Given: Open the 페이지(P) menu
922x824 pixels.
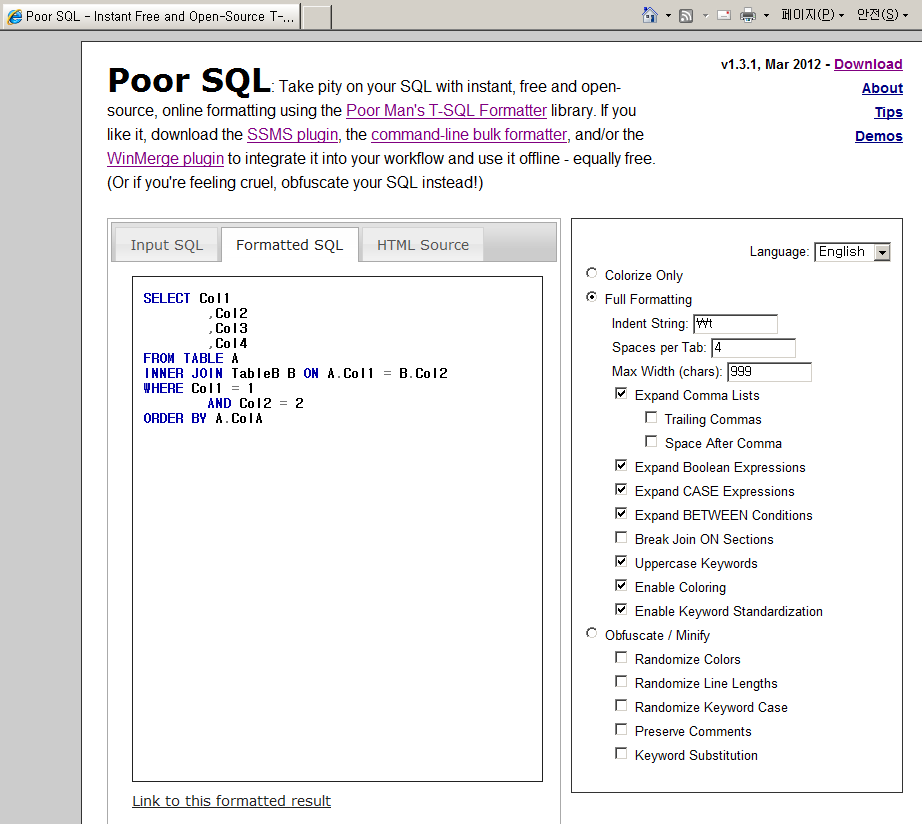Looking at the screenshot, I should (x=812, y=15).
